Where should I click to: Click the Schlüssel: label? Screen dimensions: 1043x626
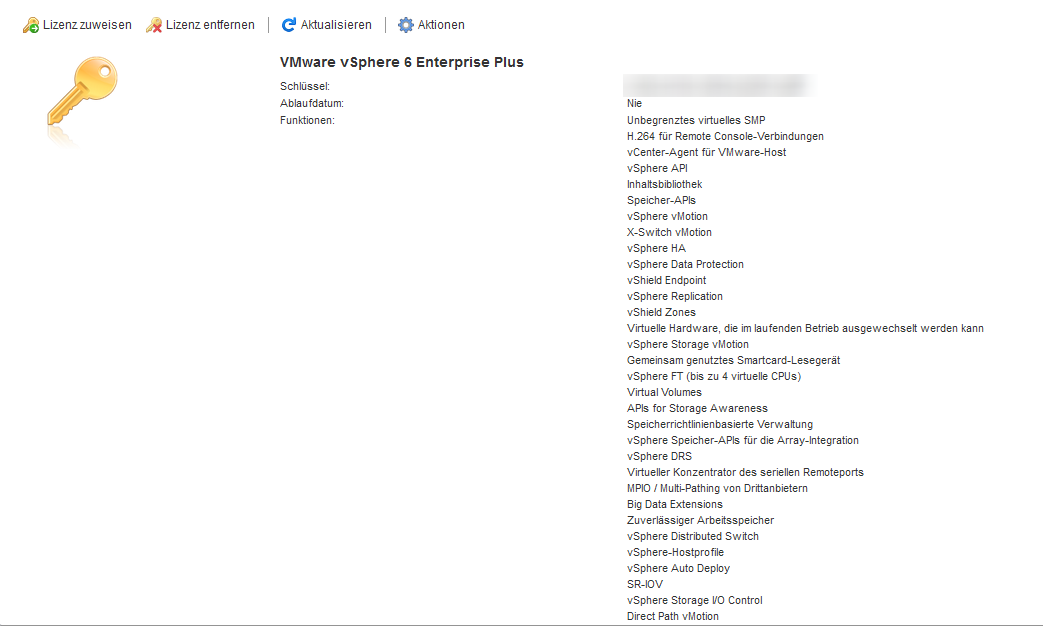pos(305,86)
